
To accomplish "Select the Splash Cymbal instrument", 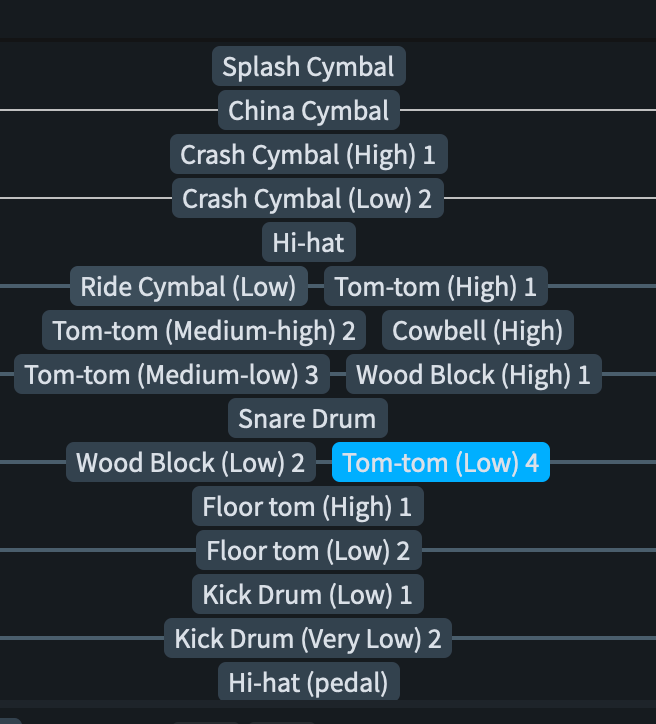I will (x=308, y=67).
